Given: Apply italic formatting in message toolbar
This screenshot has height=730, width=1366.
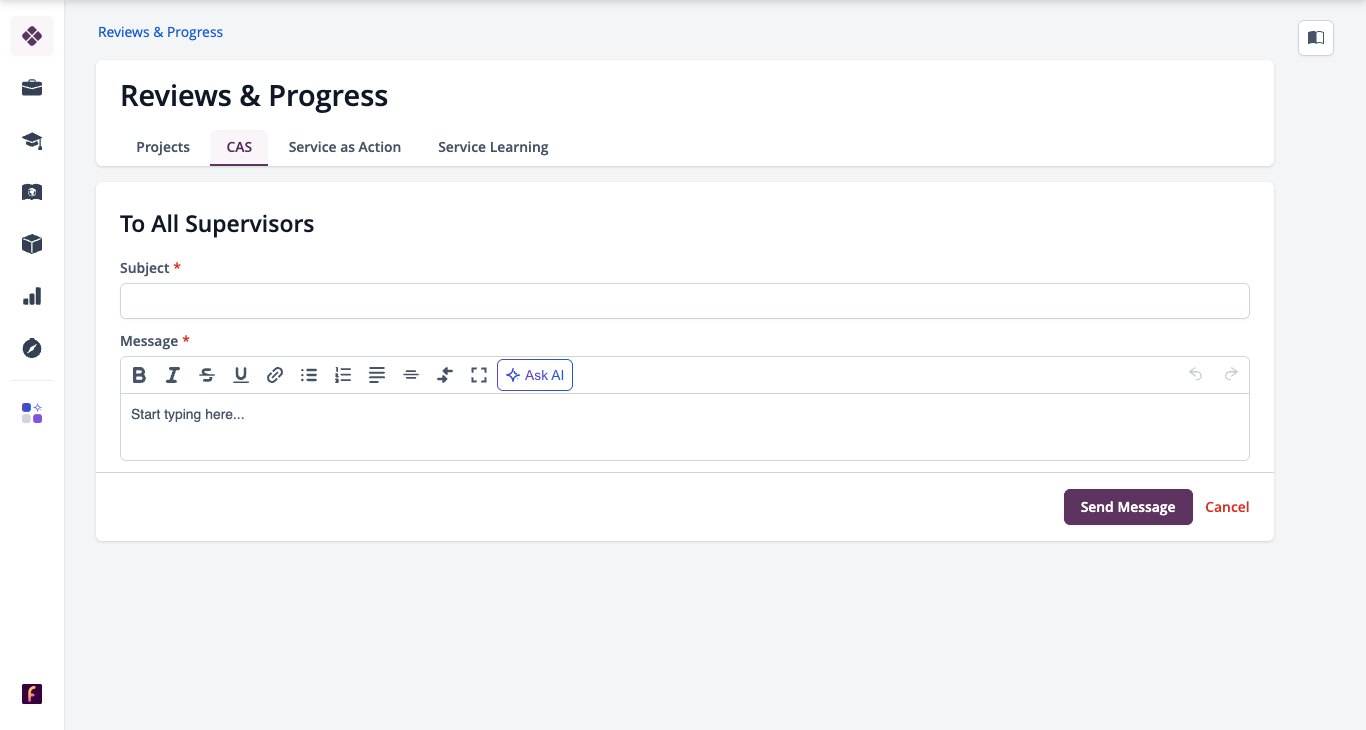Looking at the screenshot, I should [x=173, y=375].
